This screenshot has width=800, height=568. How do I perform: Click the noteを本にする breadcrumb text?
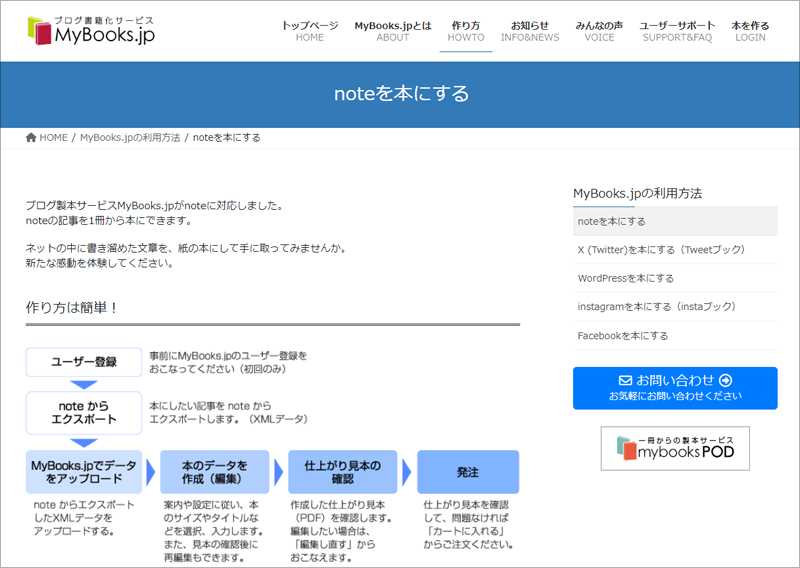pos(227,137)
